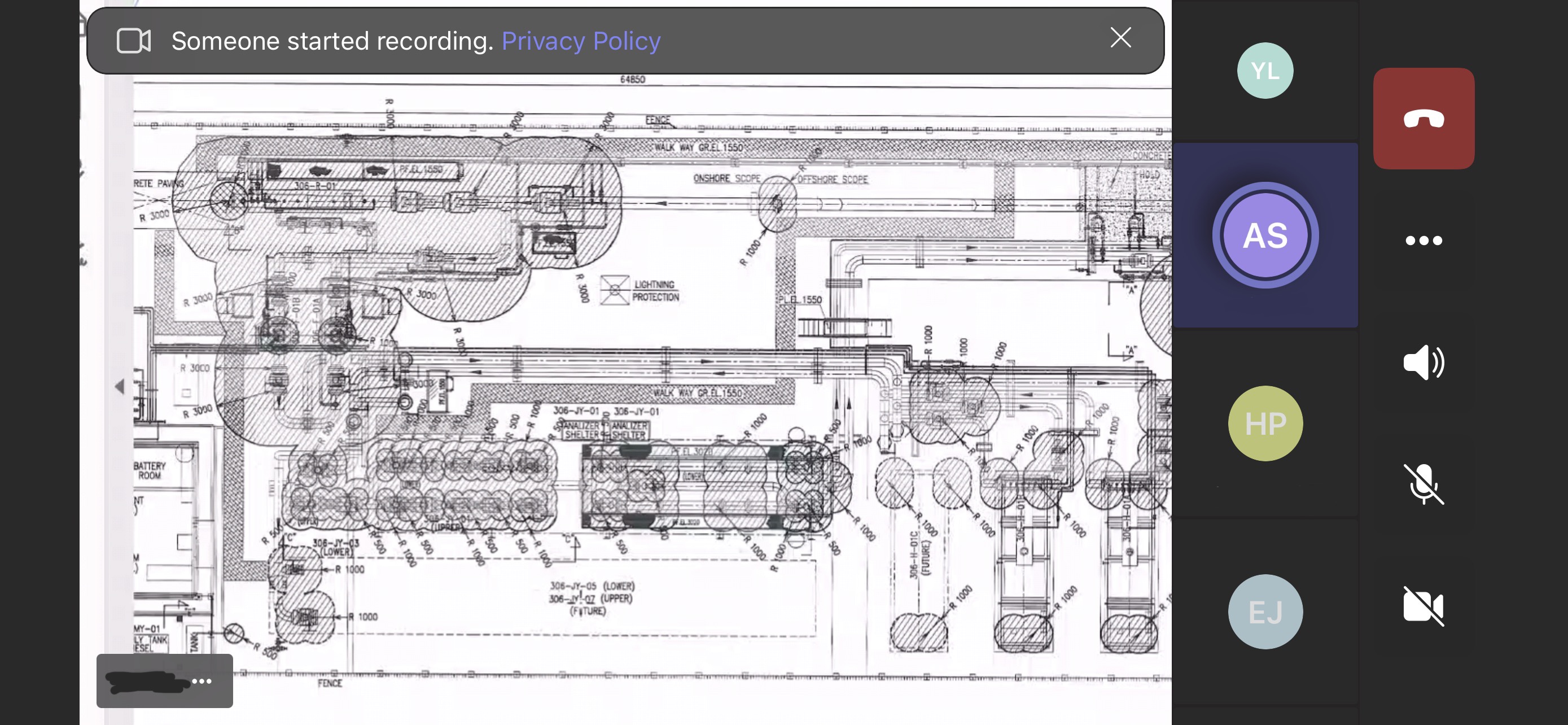Open presenter name tag ellipsis options

(x=202, y=680)
